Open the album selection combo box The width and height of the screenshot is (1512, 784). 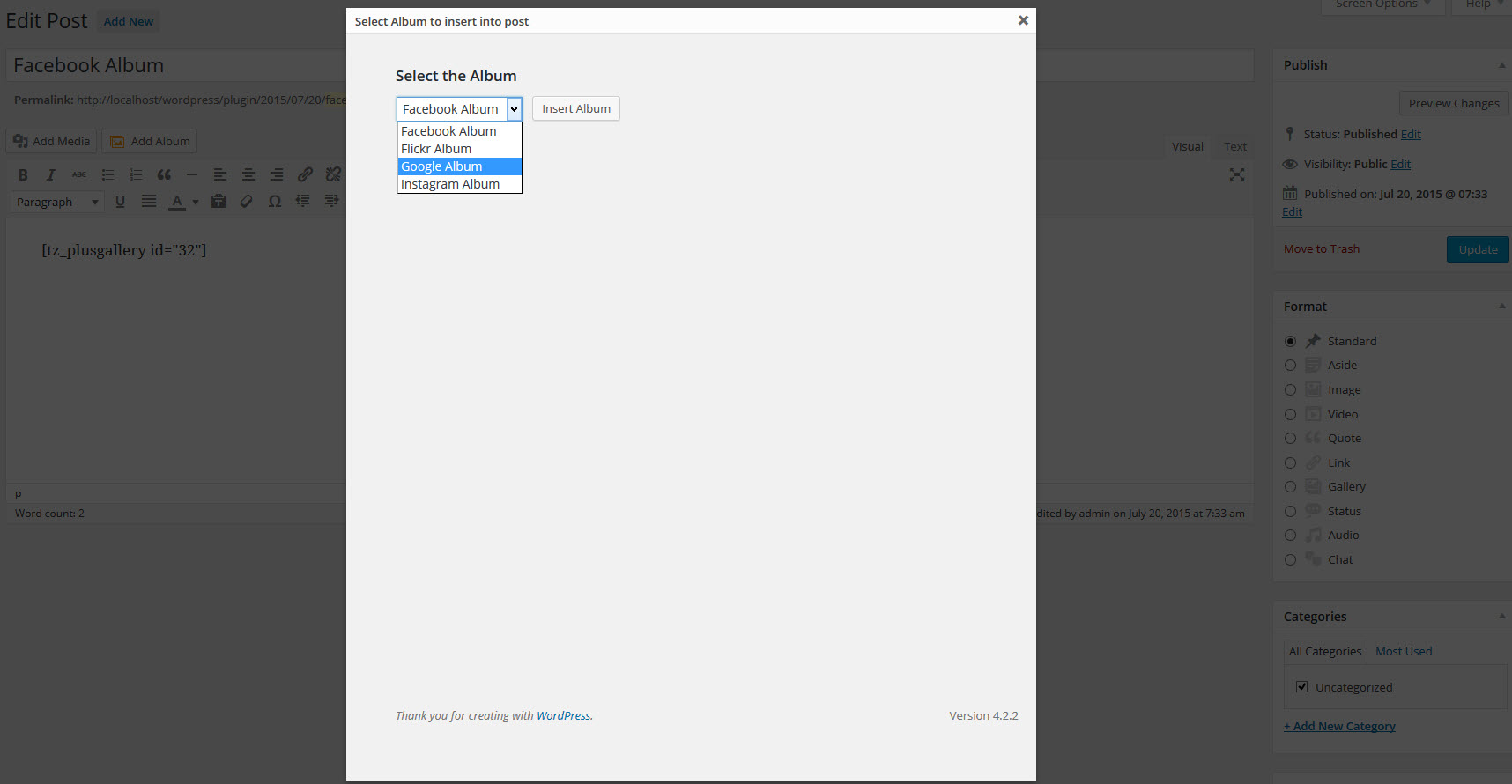[x=459, y=109]
